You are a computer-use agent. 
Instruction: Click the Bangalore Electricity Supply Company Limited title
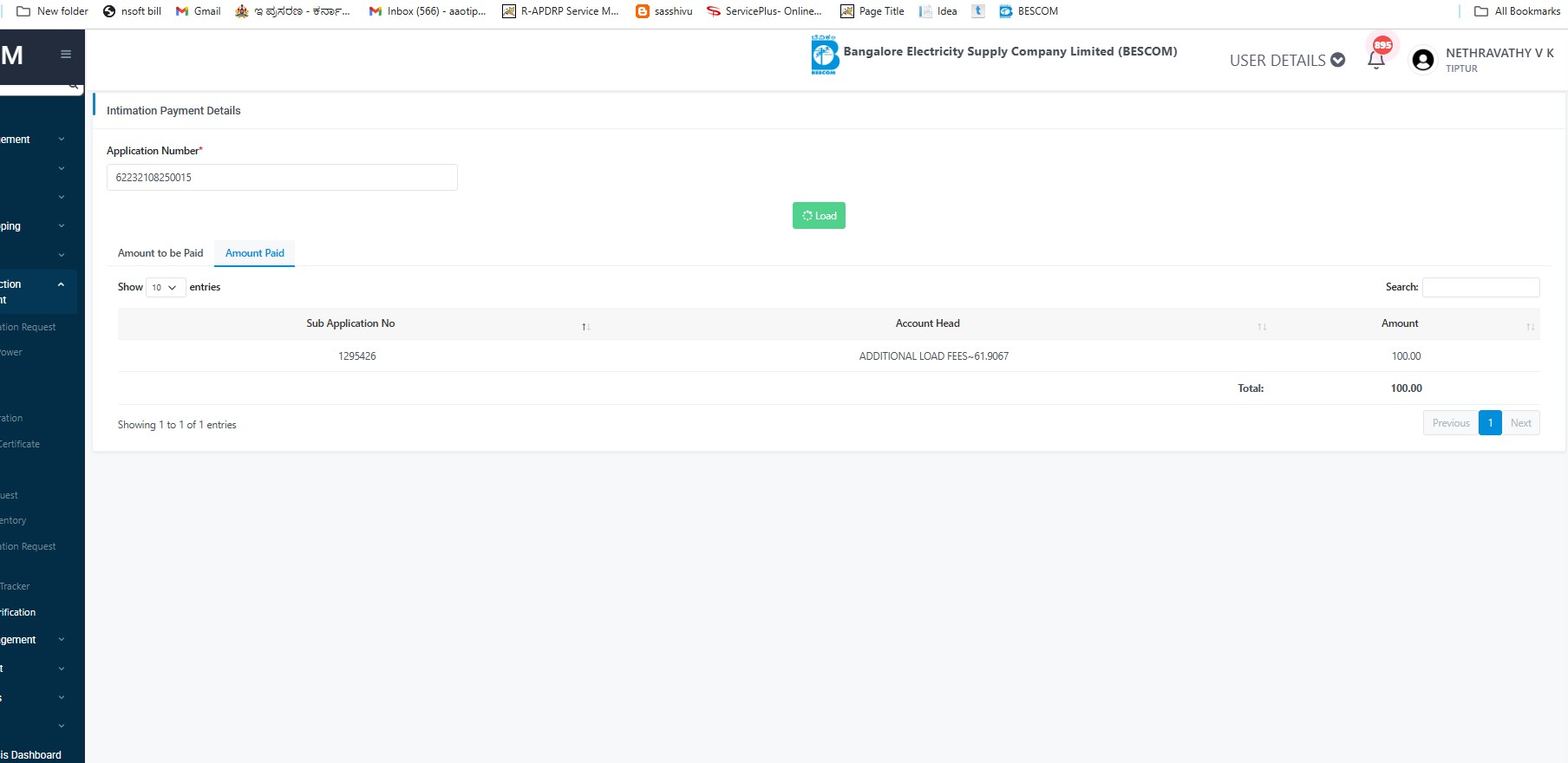point(1010,51)
